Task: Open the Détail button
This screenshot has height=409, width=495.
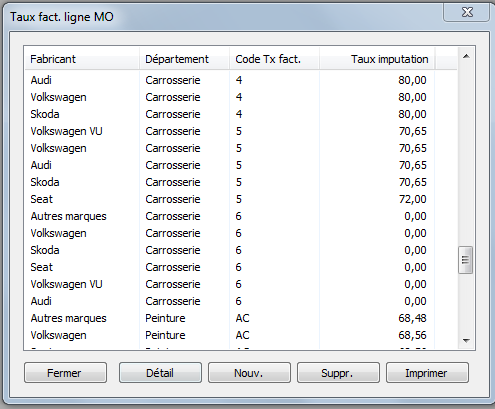Action: (160, 373)
